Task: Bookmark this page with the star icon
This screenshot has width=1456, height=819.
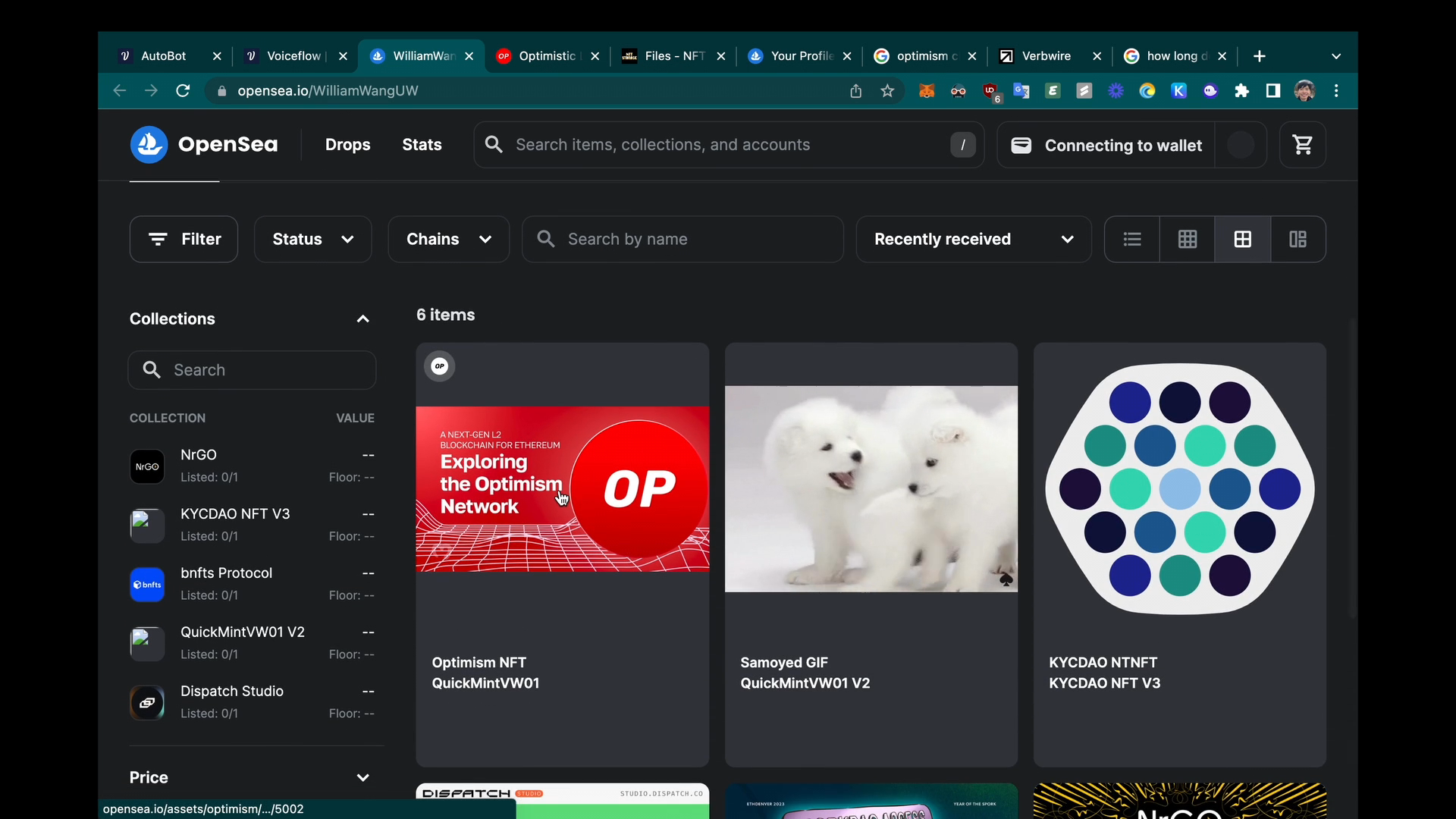Action: pos(887,91)
